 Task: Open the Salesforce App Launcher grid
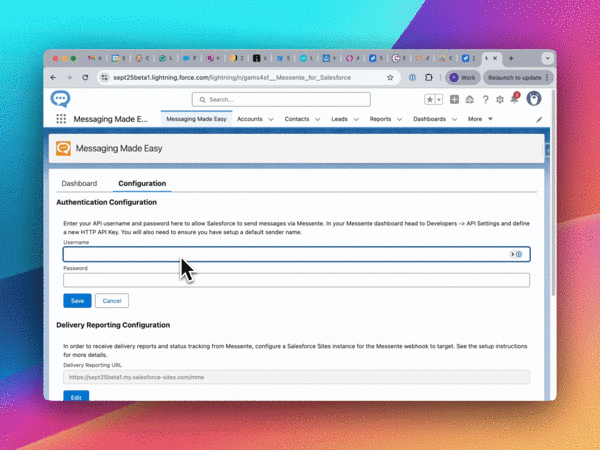61,119
